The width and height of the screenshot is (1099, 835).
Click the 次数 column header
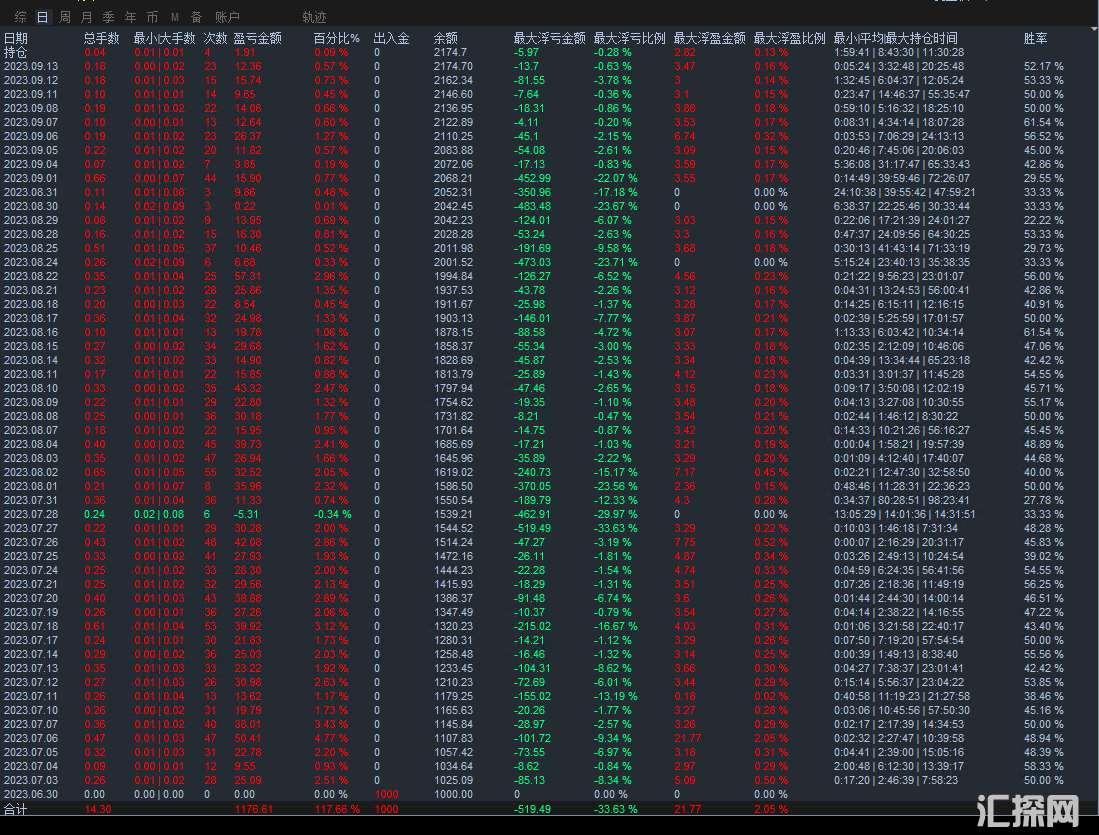[x=215, y=38]
